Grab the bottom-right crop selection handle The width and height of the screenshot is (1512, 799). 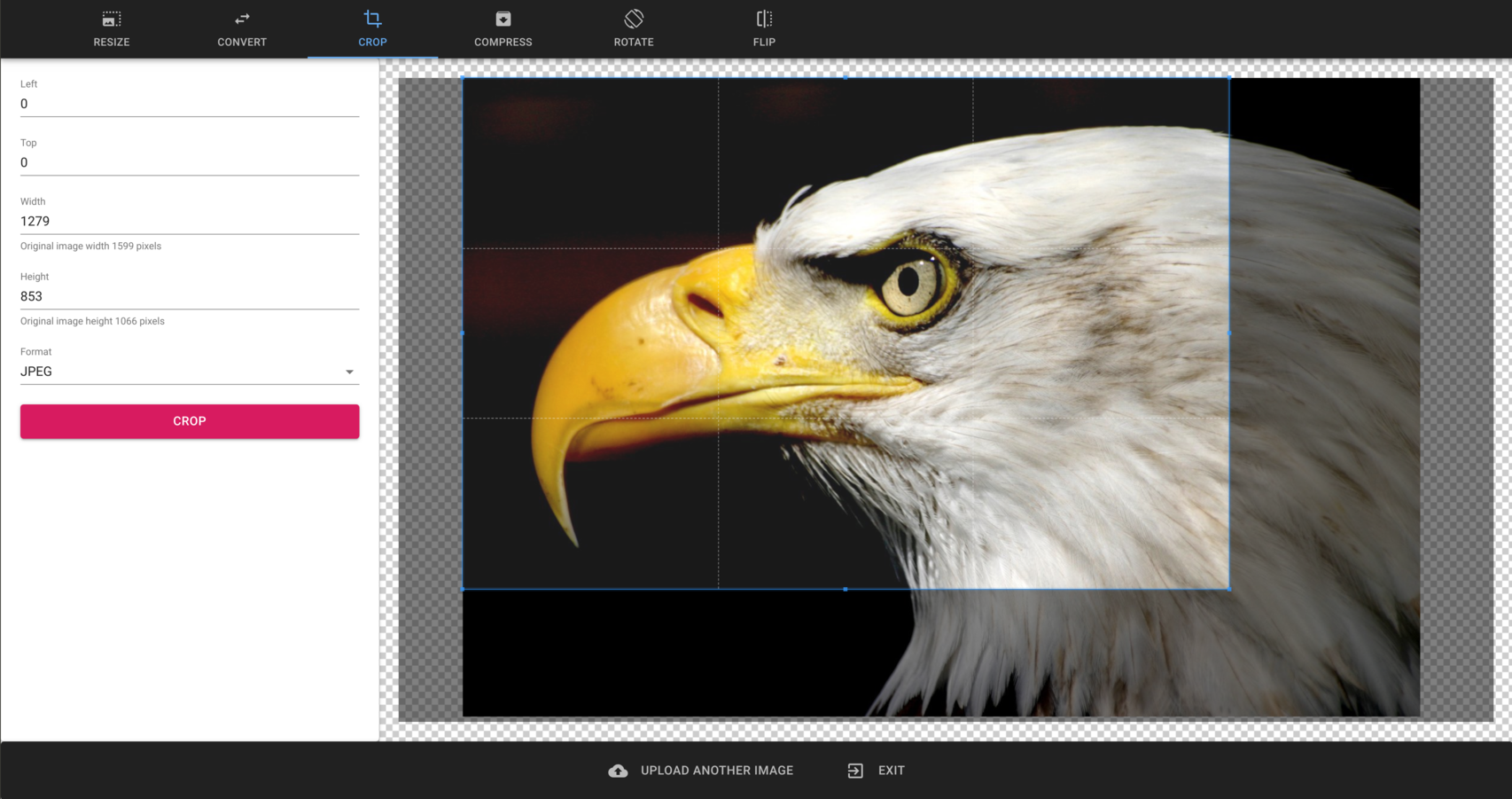pos(1228,589)
